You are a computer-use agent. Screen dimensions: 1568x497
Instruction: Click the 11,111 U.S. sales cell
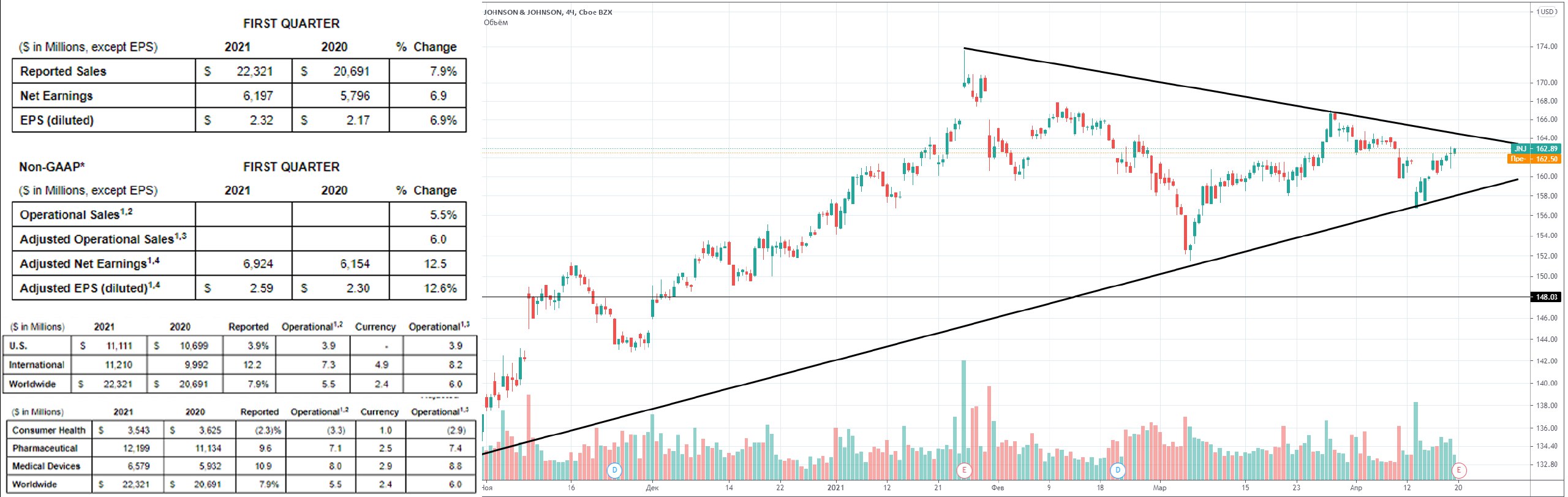(119, 346)
